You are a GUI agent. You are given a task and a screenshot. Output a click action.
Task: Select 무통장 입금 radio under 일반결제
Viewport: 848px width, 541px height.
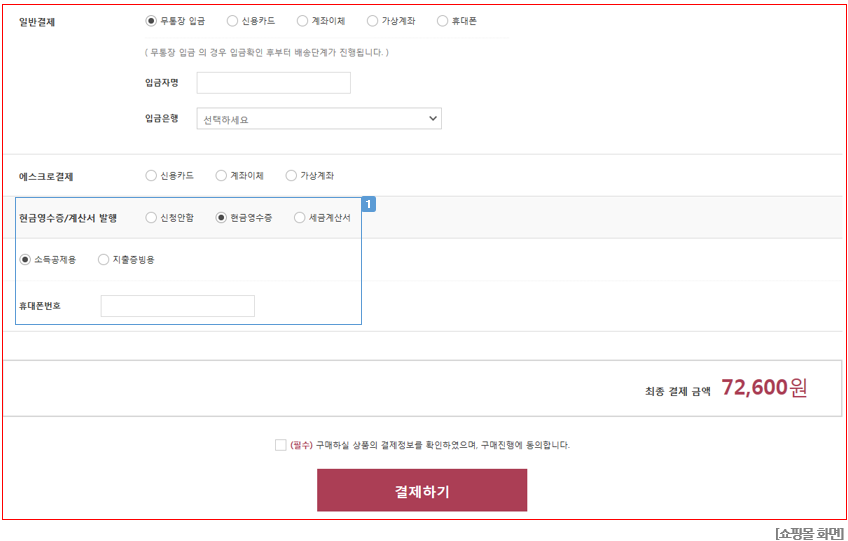tap(151, 21)
